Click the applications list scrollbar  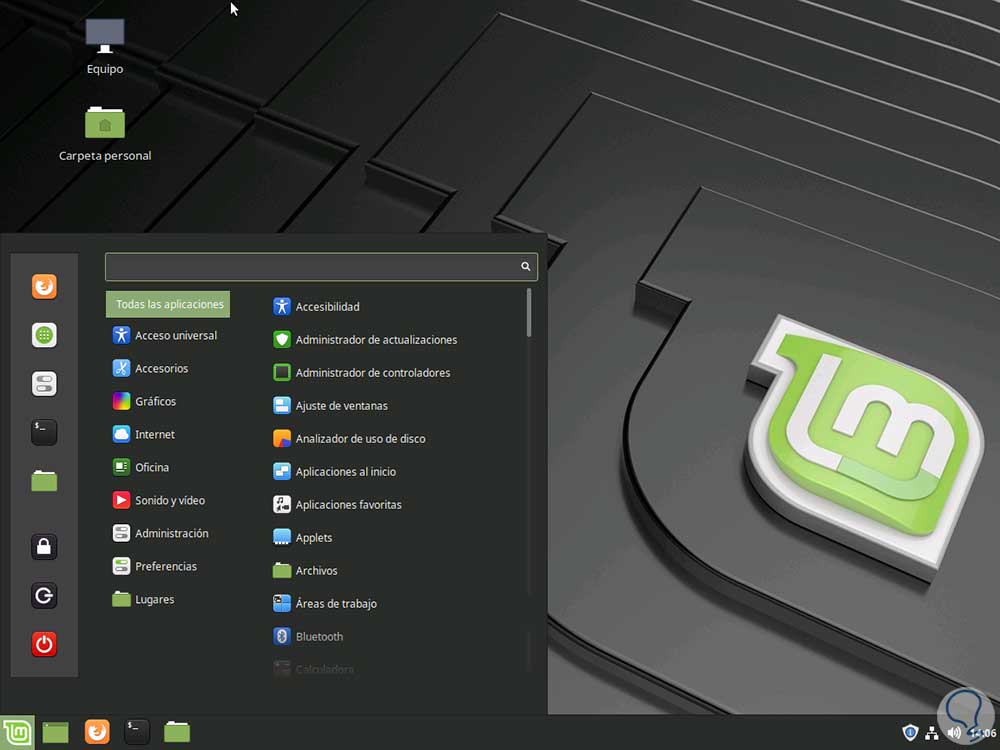pyautogui.click(x=529, y=312)
